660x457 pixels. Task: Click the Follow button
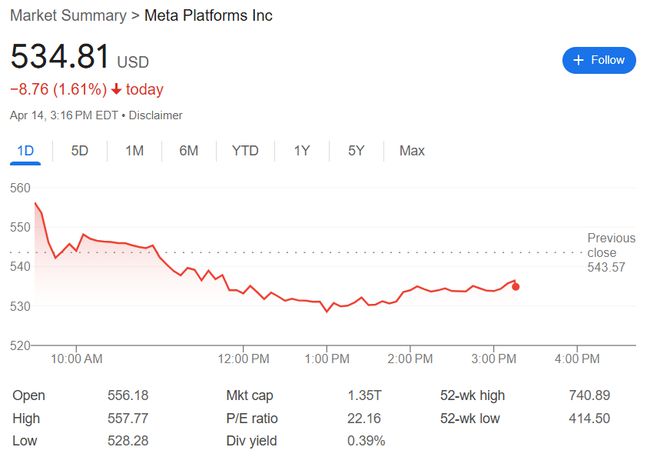point(599,60)
